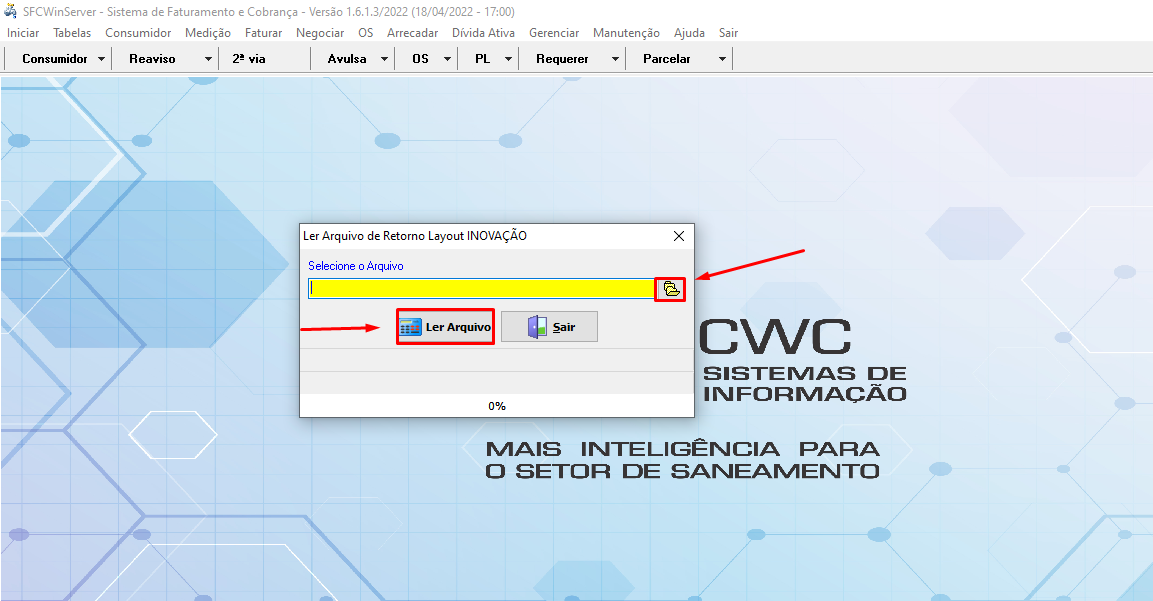The height and width of the screenshot is (601, 1153).
Task: Expand the Reaviso toolbar dropdown arrow
Action: click(208, 59)
